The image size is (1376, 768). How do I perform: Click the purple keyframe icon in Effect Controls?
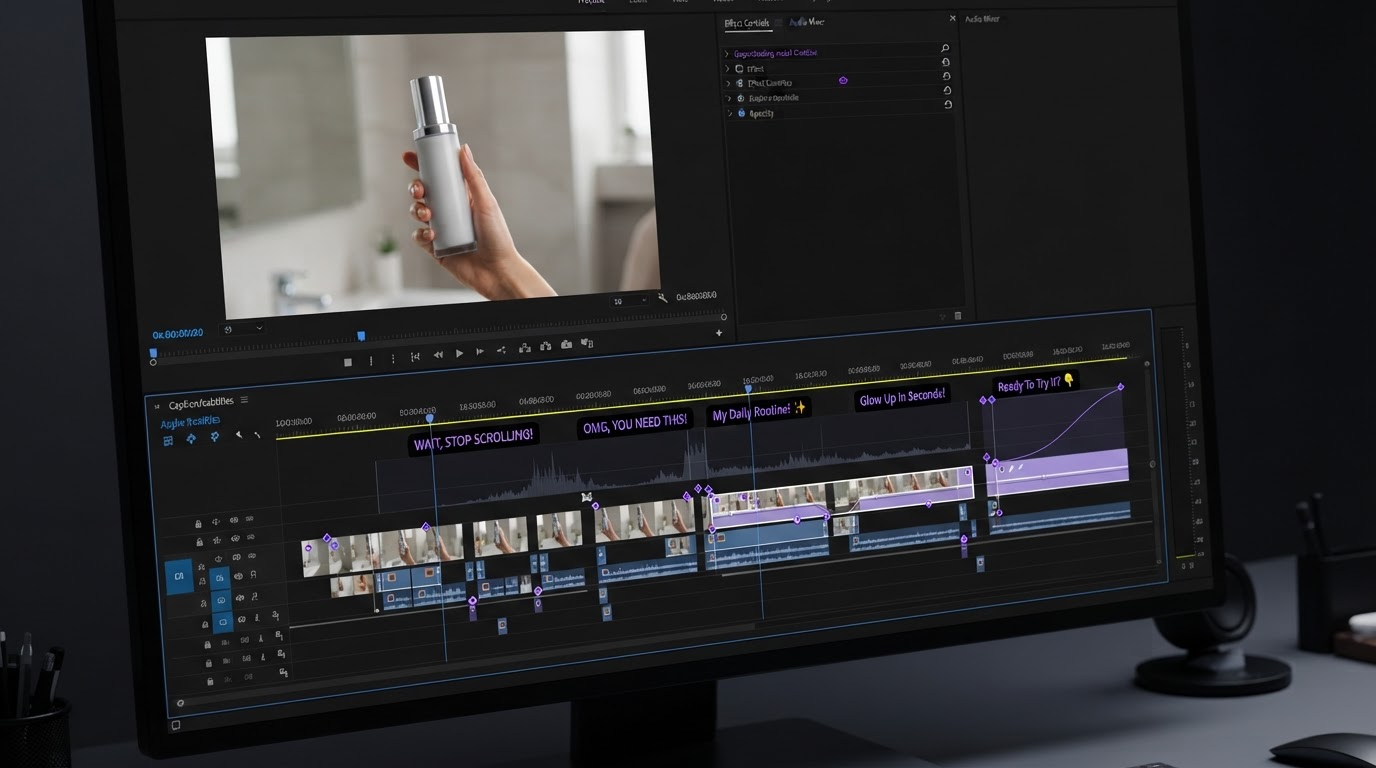(843, 80)
